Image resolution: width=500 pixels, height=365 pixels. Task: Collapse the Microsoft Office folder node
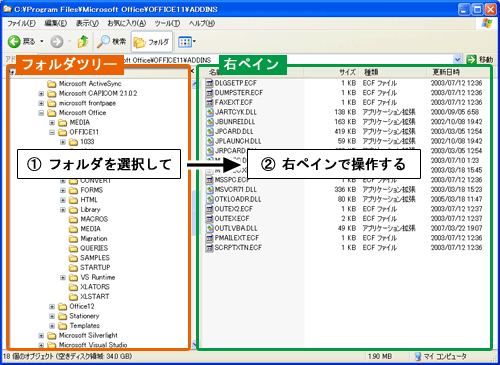41,113
